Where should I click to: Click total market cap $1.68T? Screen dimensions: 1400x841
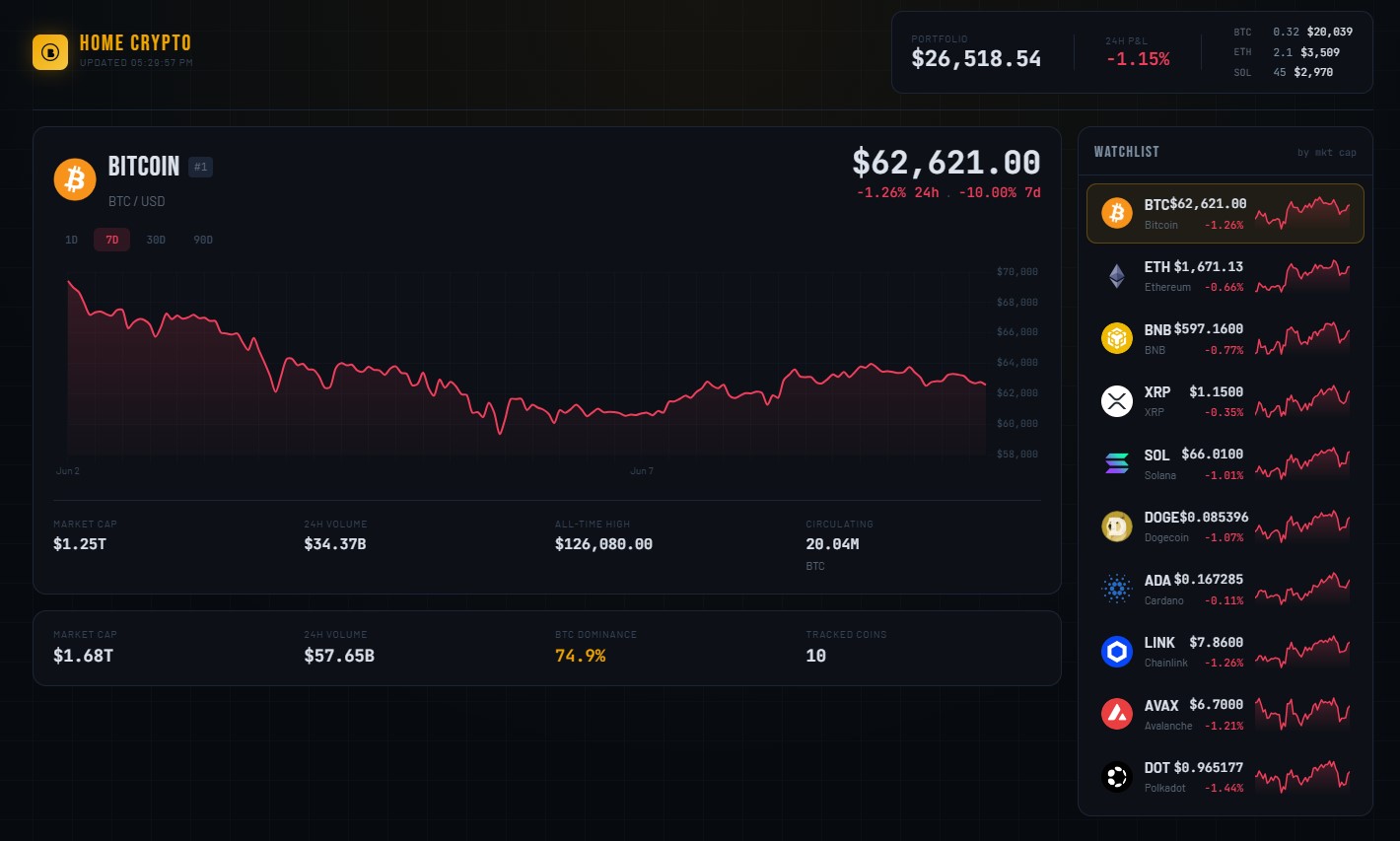(x=83, y=656)
